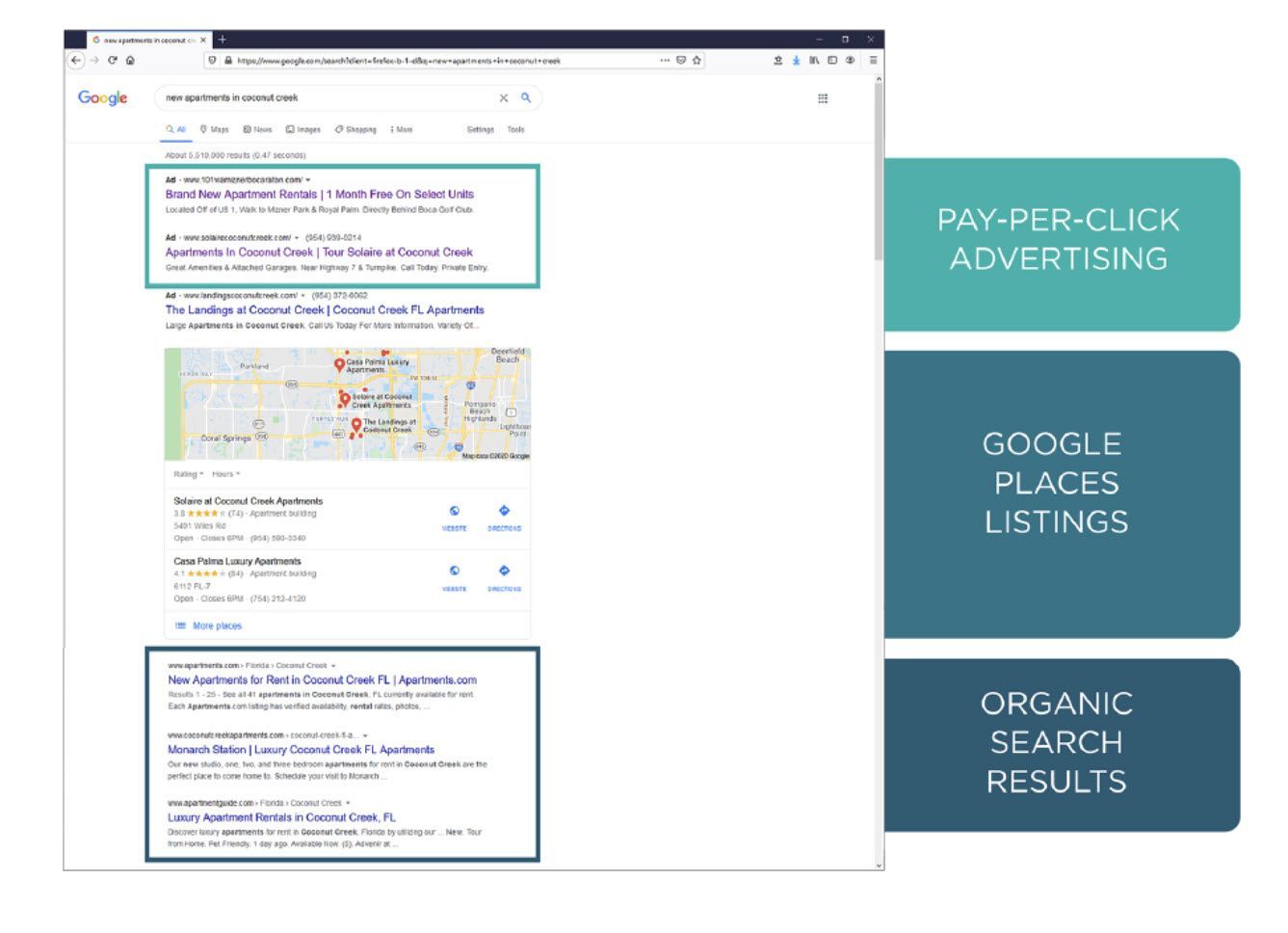1288x933 pixels.
Task: Open The Landings at Coconut Creek ad link
Action: click(x=325, y=310)
